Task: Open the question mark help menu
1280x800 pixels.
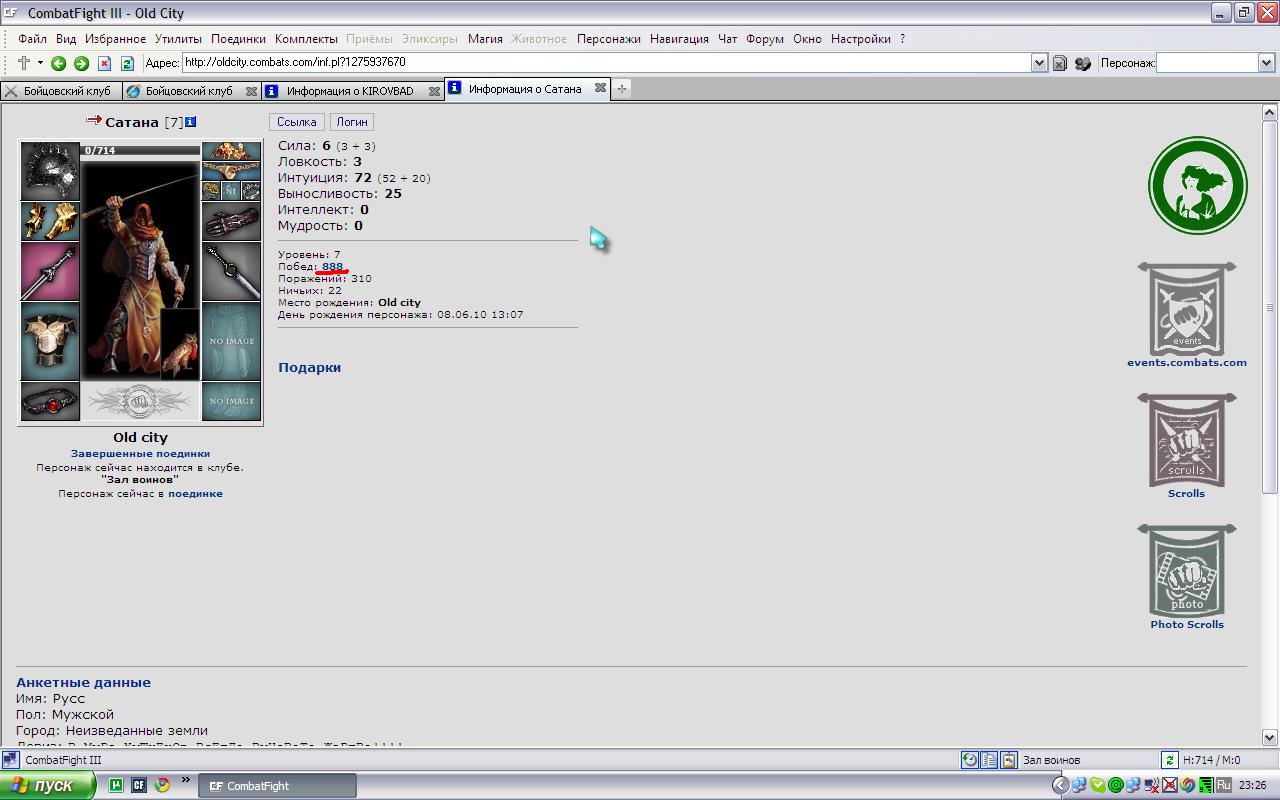Action: [x=902, y=39]
